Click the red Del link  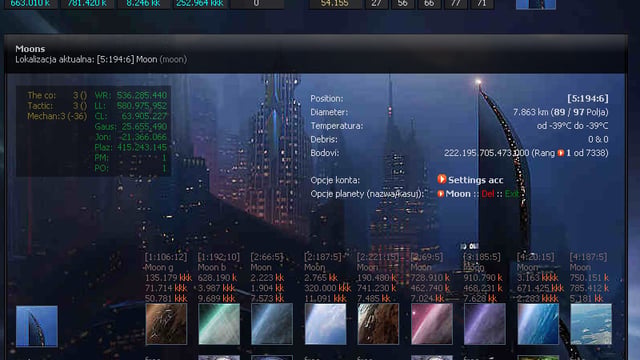point(488,194)
